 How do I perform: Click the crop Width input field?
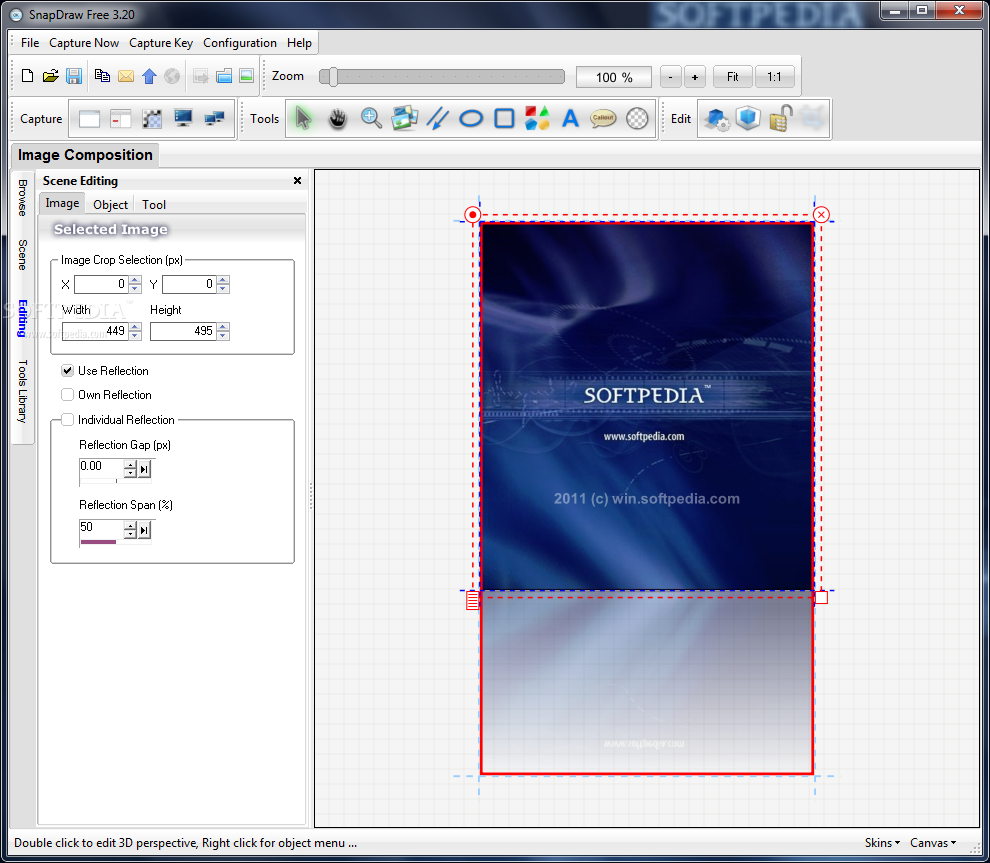pyautogui.click(x=95, y=331)
